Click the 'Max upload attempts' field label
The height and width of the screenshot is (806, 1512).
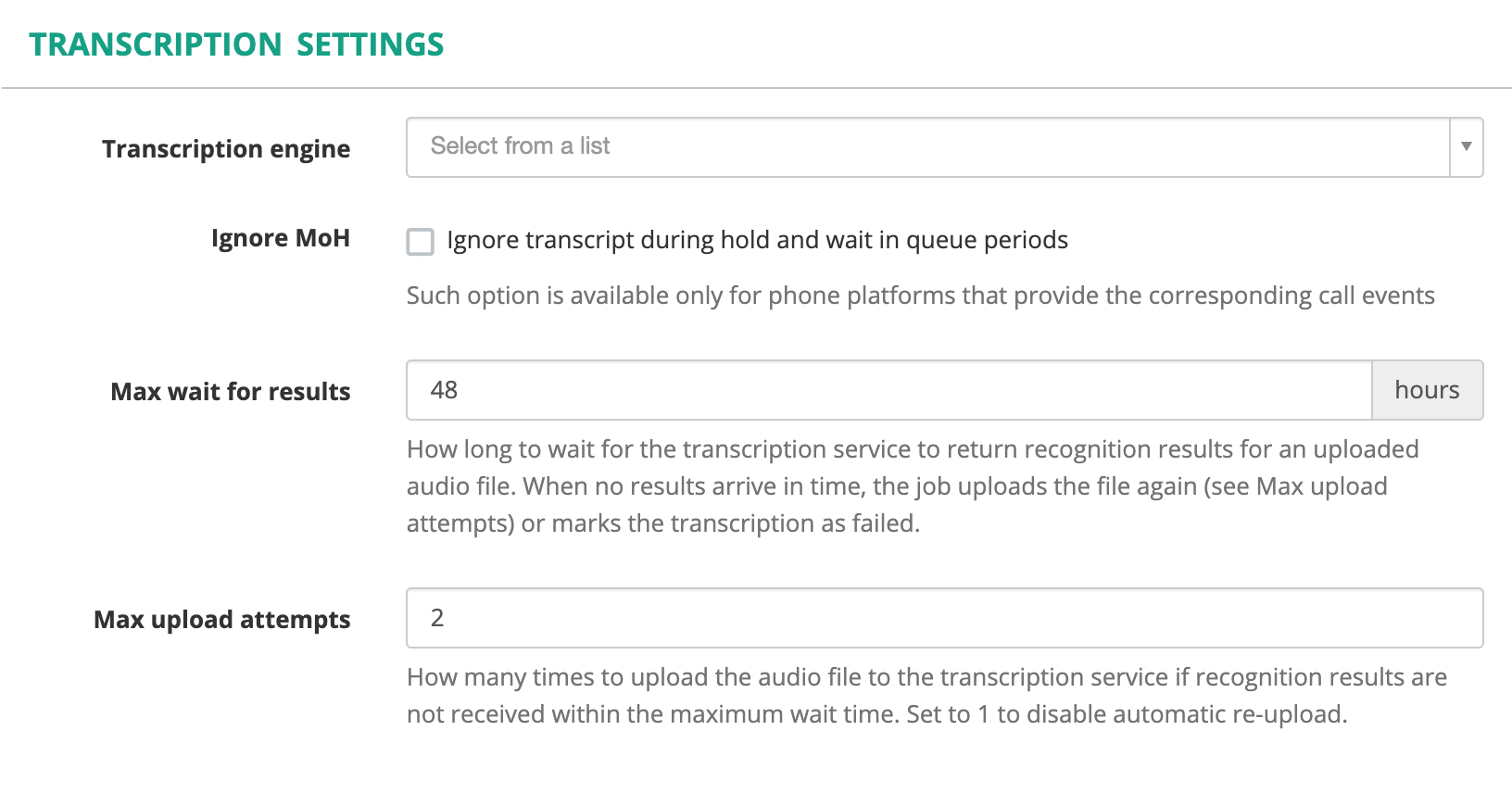point(222,619)
